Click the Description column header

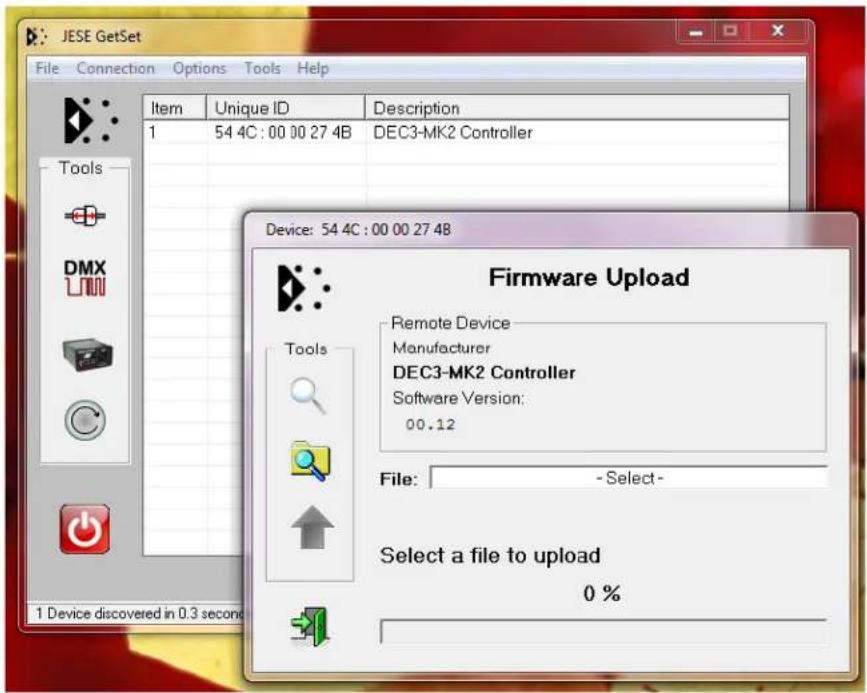tap(577, 108)
